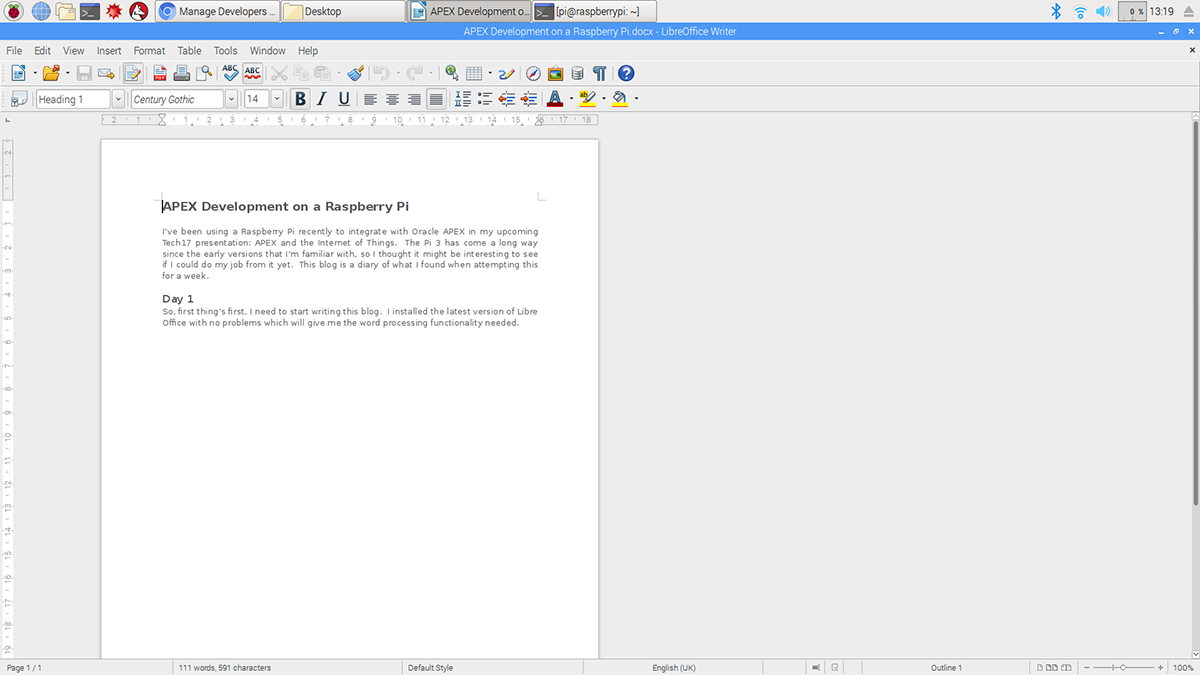Screen dimensions: 1200x675
Task: Send the document by email
Action: [x=106, y=73]
